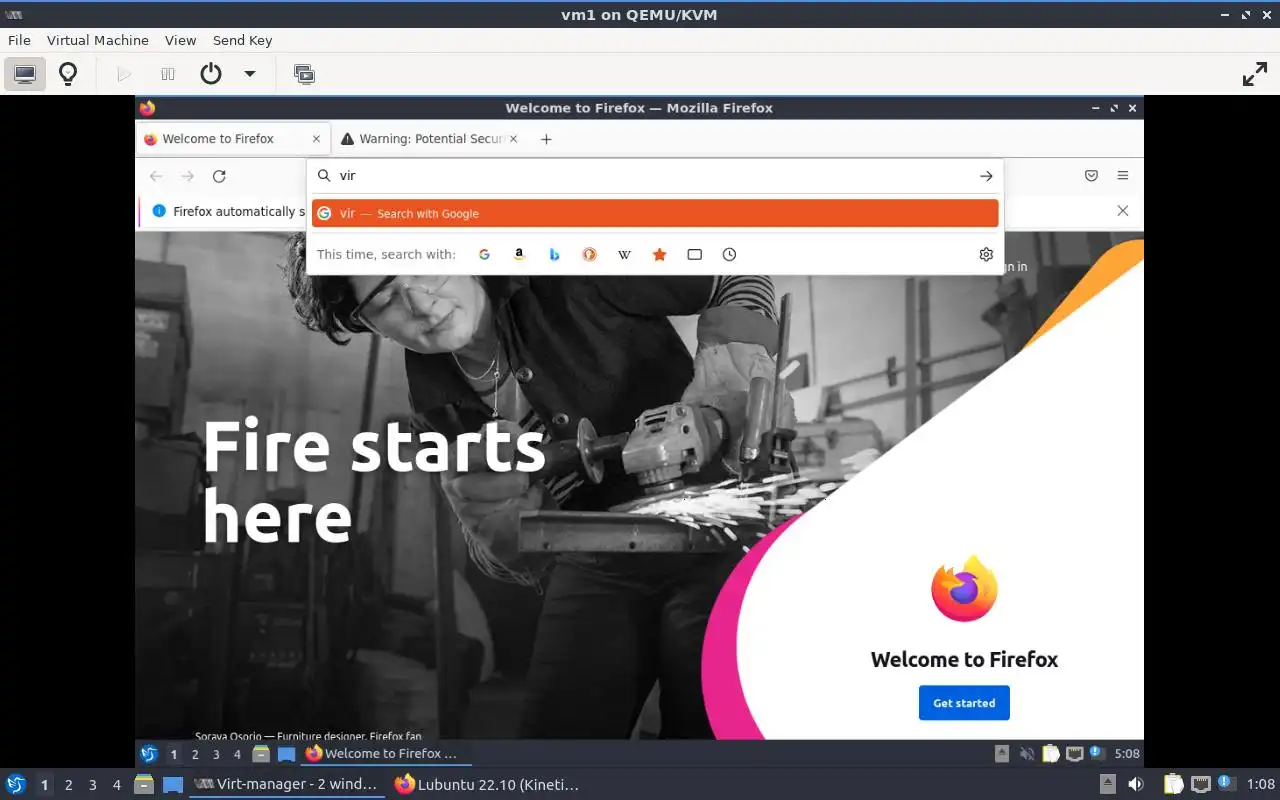Click the show desktop icon in the guest panel
Screen dimensions: 1280x800
tap(286, 754)
